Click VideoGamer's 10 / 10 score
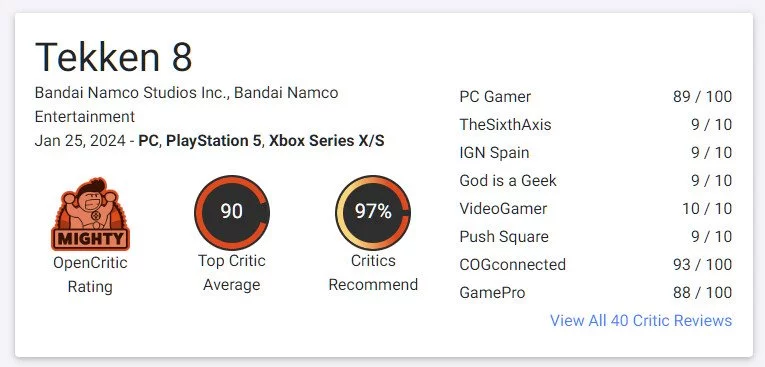 pyautogui.click(x=707, y=209)
